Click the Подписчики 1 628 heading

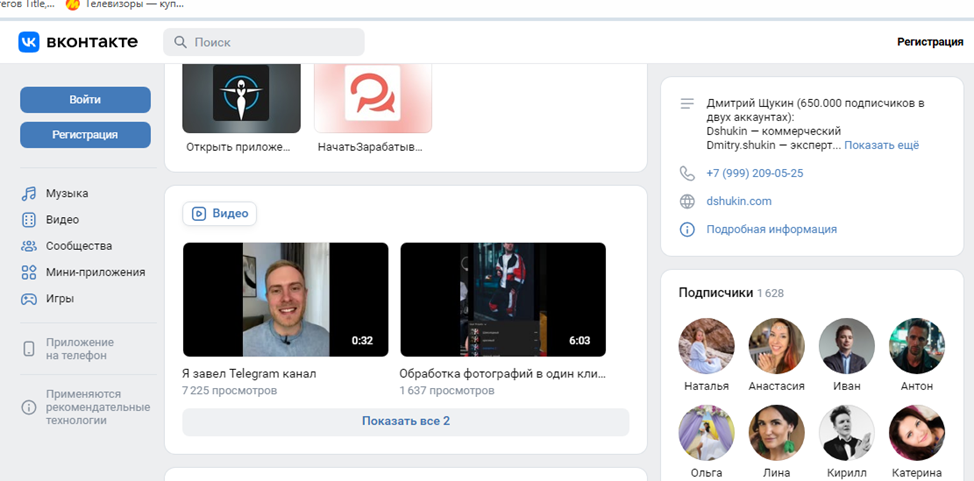(x=731, y=293)
